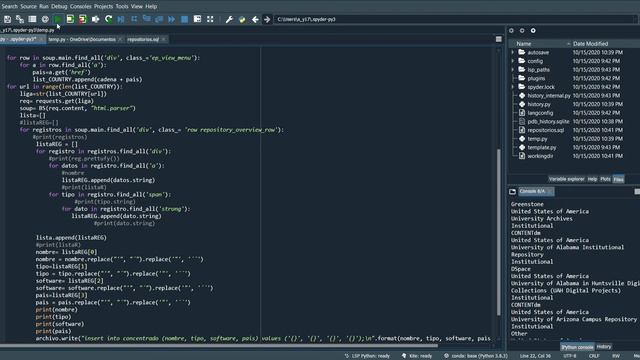Screen dimensions: 640x360
Task: Click debug step return icon
Action: click(159, 19)
